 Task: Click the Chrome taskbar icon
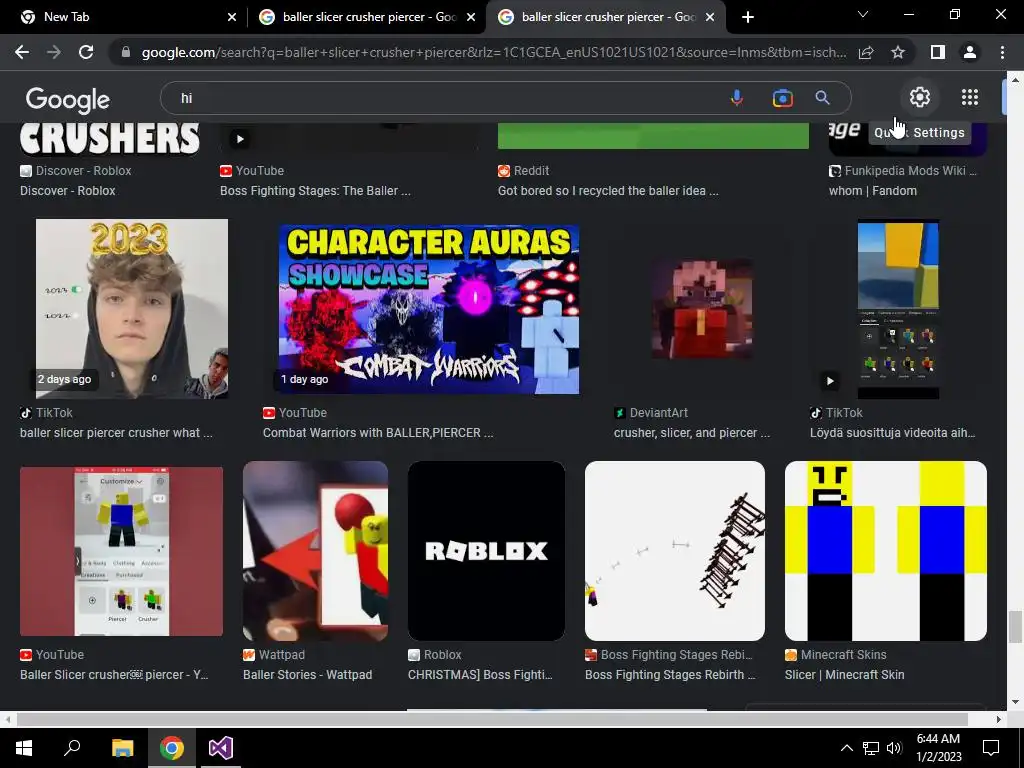pos(172,748)
